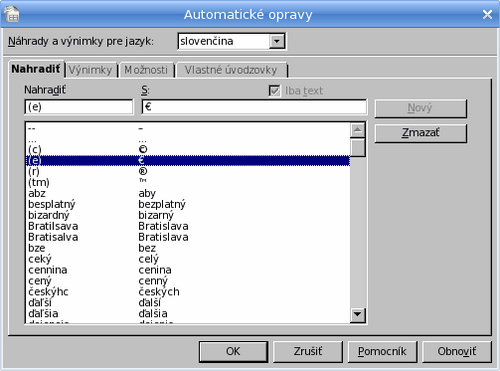Select the (tm) trademark row
500x371 pixels.
188,182
